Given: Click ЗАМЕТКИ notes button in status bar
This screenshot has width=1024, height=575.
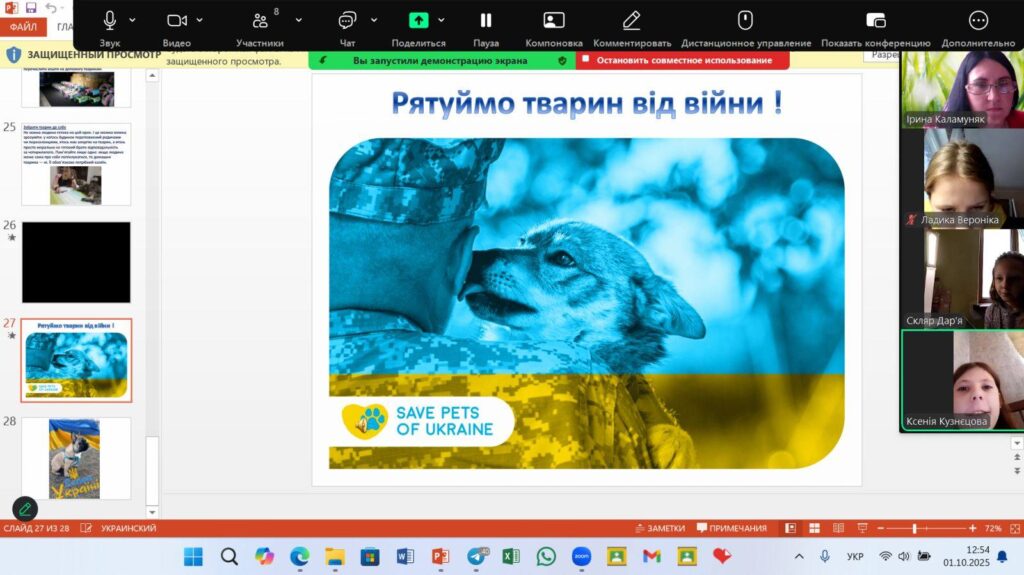Looking at the screenshot, I should point(659,528).
